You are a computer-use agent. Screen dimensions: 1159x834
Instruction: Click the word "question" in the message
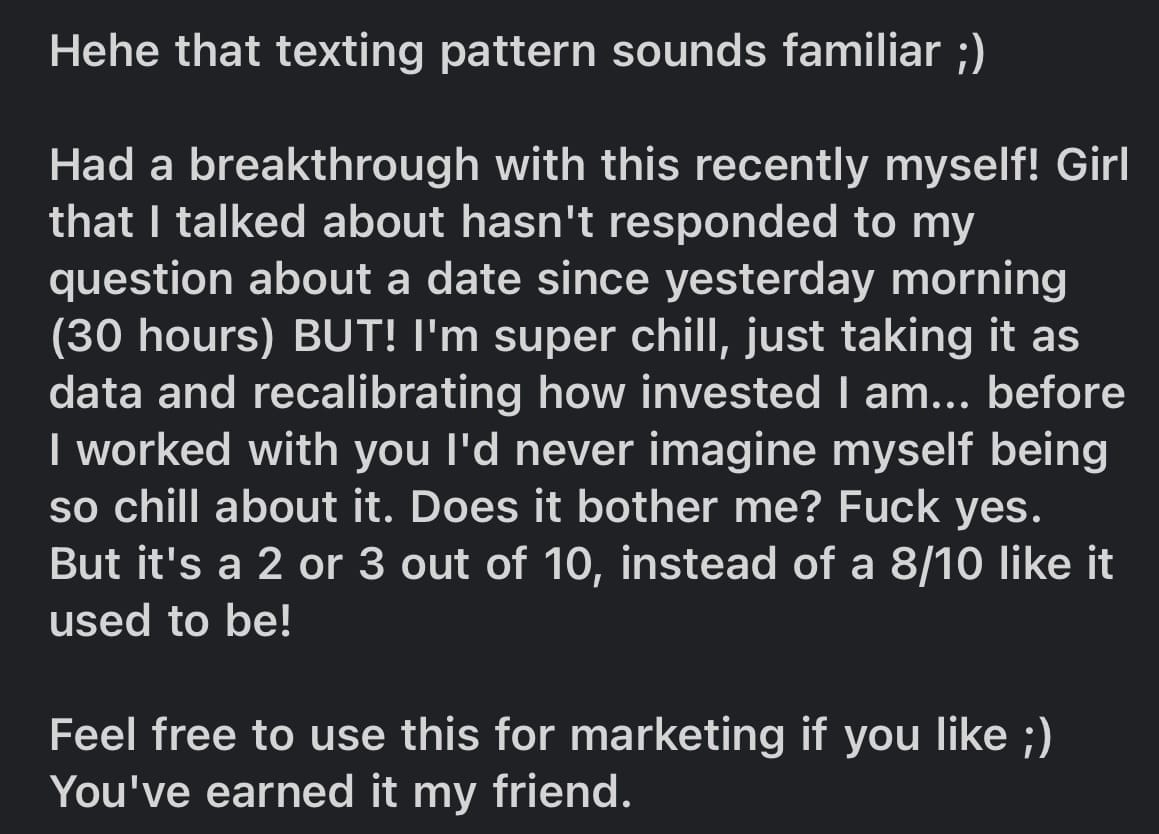click(x=141, y=281)
